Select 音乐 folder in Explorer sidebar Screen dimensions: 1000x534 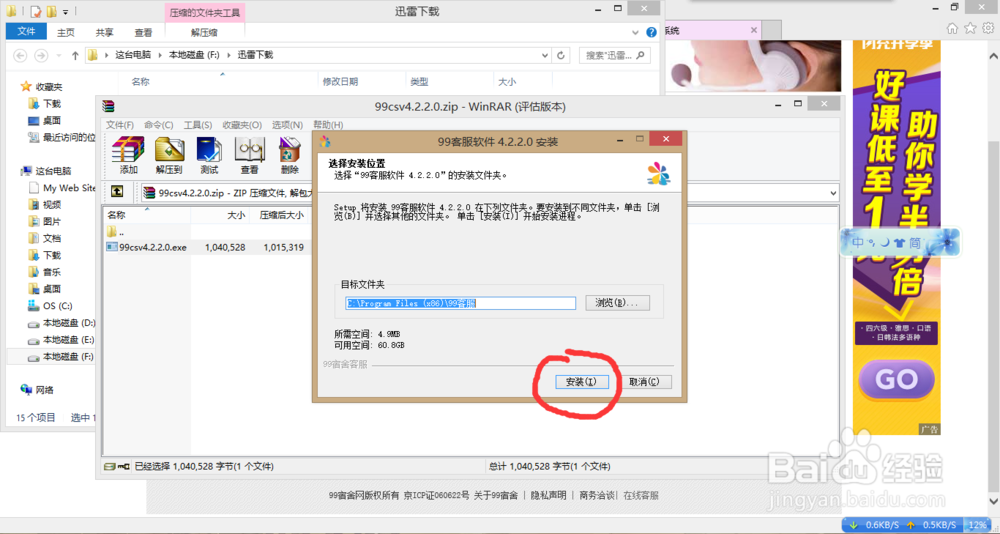52,272
